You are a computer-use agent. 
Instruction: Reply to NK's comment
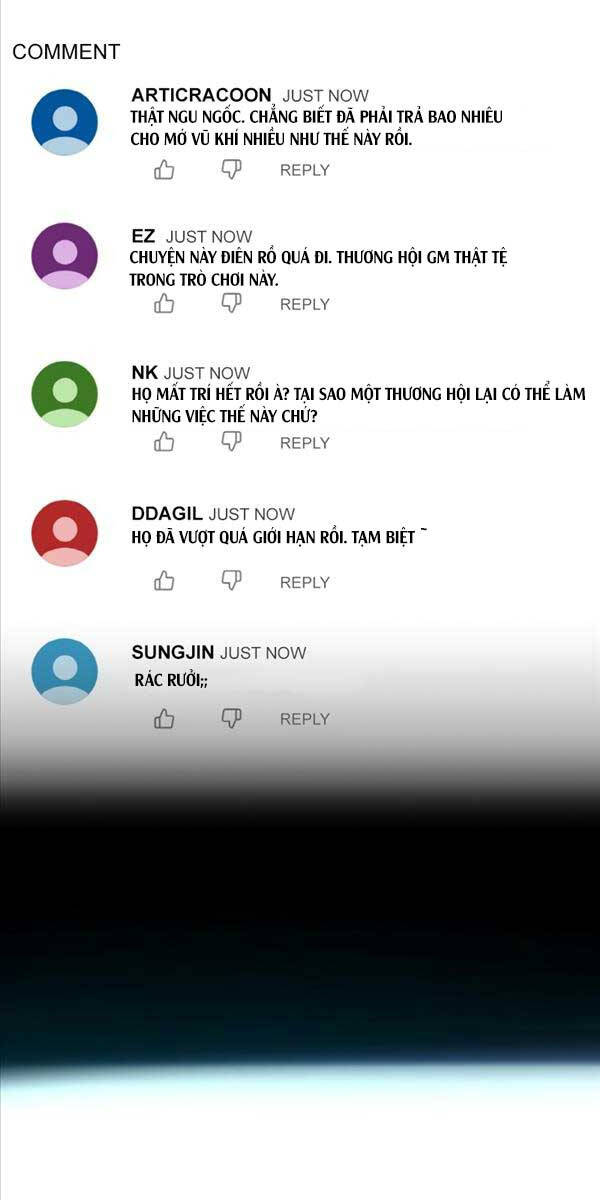(x=305, y=442)
